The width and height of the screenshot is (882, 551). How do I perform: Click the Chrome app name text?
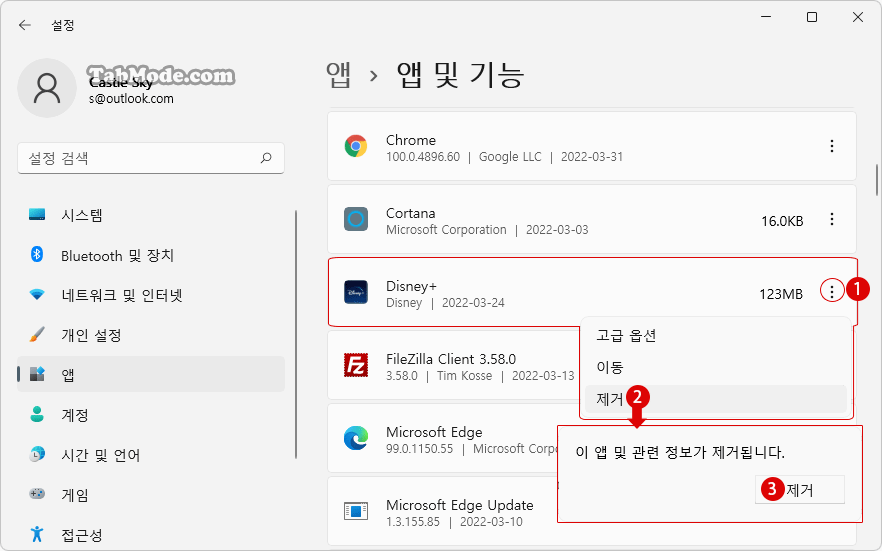(x=411, y=140)
